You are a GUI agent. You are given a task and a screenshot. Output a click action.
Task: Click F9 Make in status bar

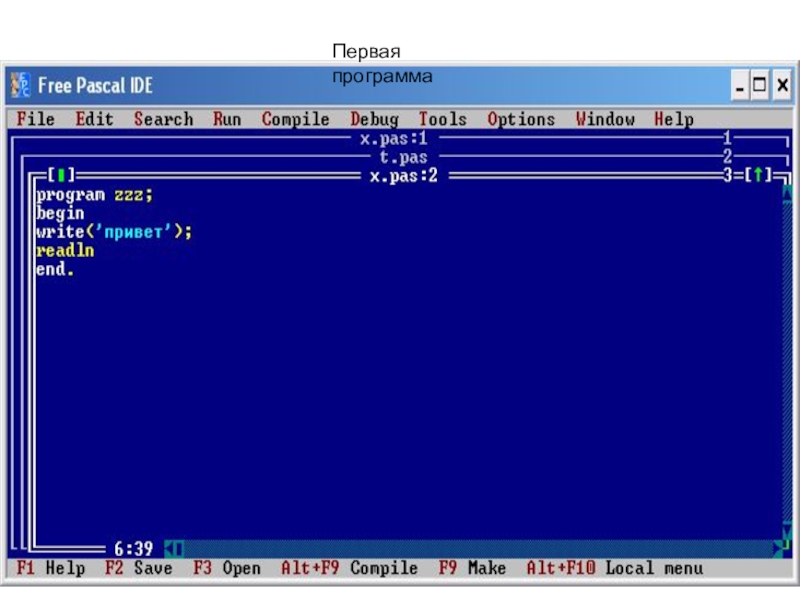[x=472, y=568]
